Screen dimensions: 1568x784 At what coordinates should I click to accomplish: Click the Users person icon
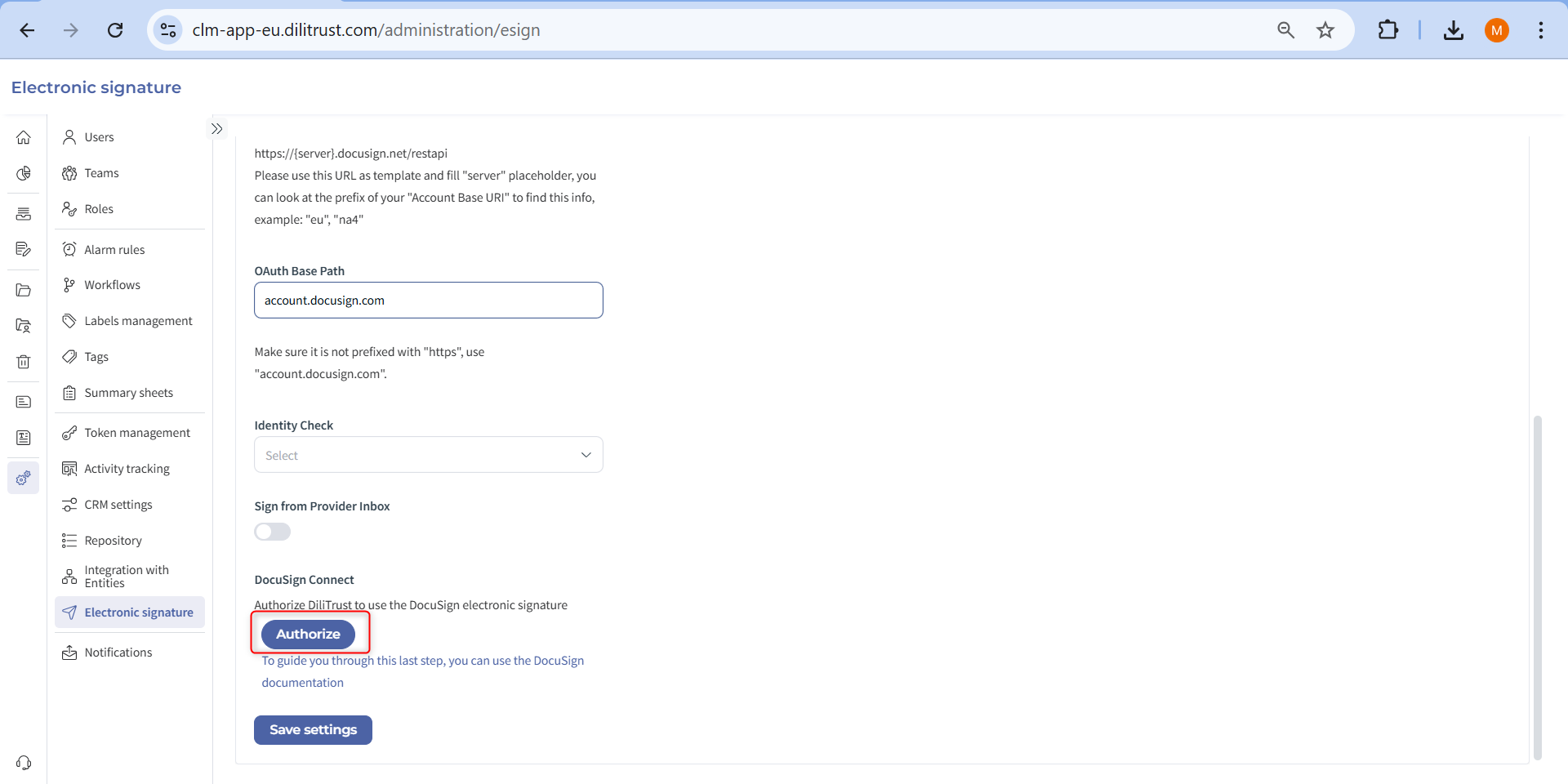(x=69, y=137)
